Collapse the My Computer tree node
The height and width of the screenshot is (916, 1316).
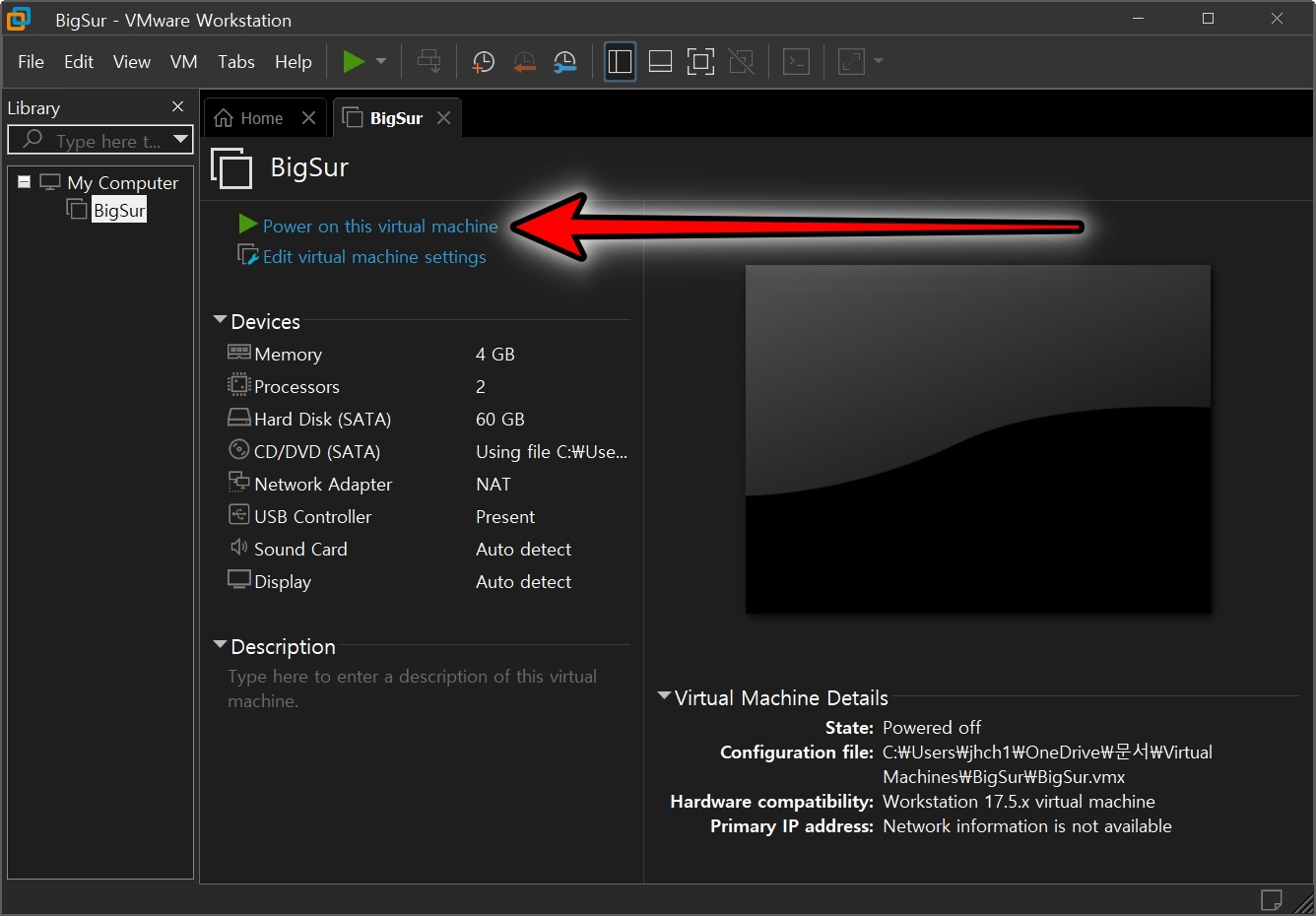pos(25,182)
